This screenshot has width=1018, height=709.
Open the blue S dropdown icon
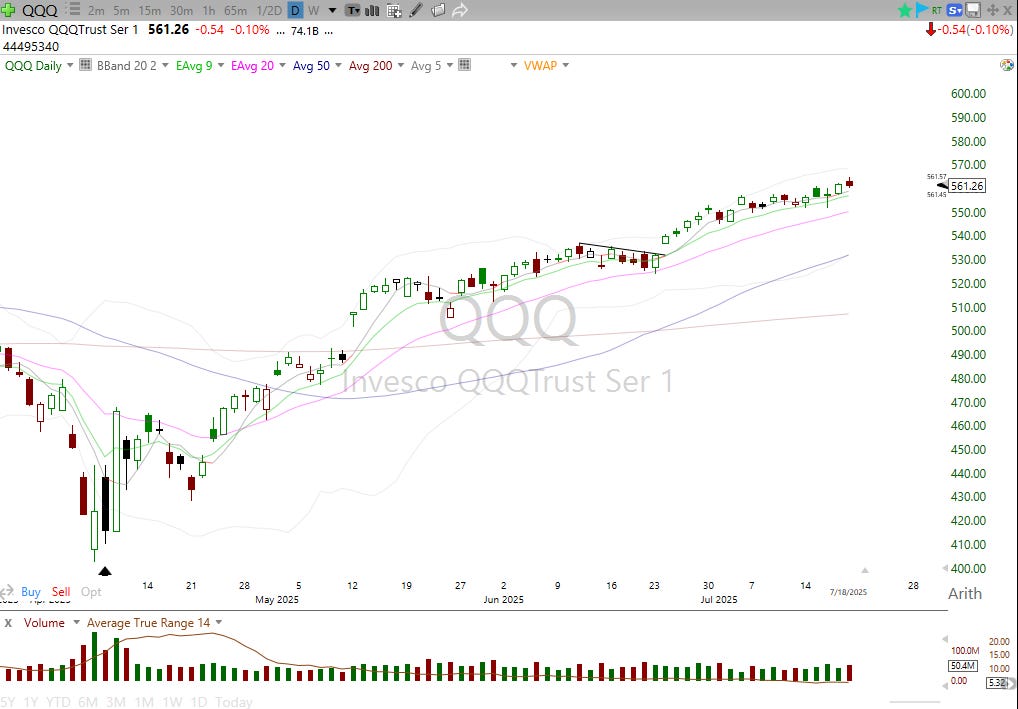click(954, 10)
